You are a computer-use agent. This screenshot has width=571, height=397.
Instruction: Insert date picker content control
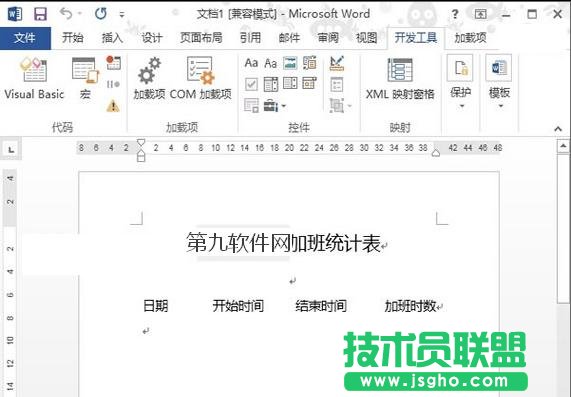coord(310,84)
